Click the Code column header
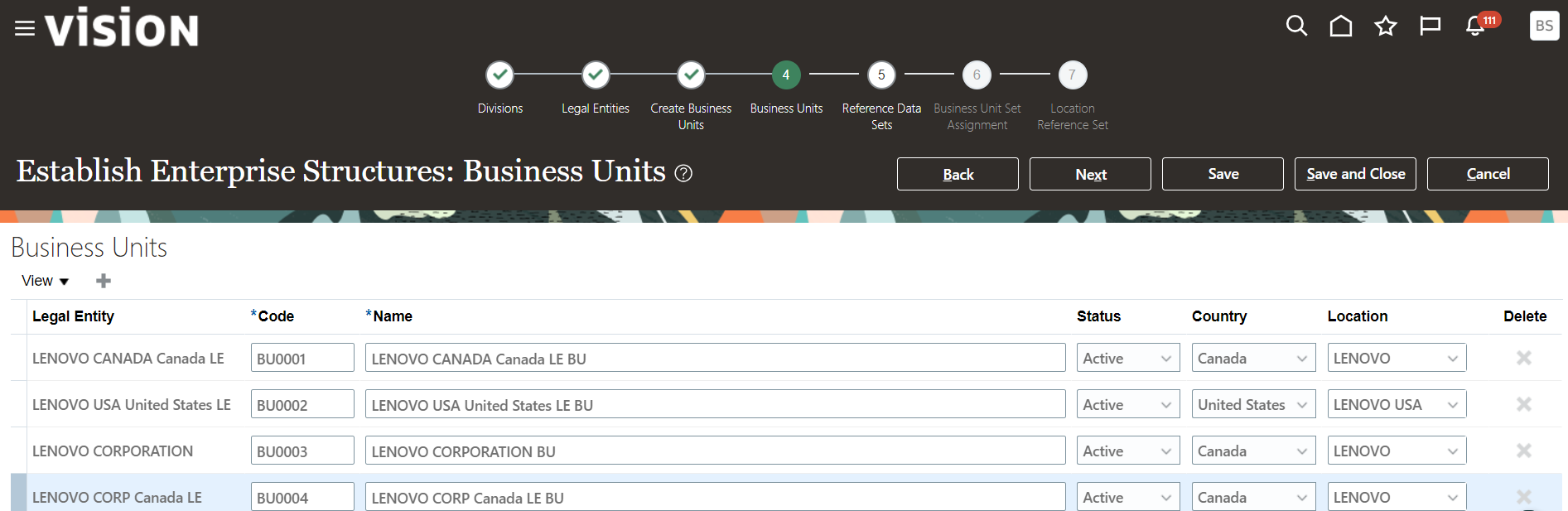The width and height of the screenshot is (1568, 511). click(276, 316)
